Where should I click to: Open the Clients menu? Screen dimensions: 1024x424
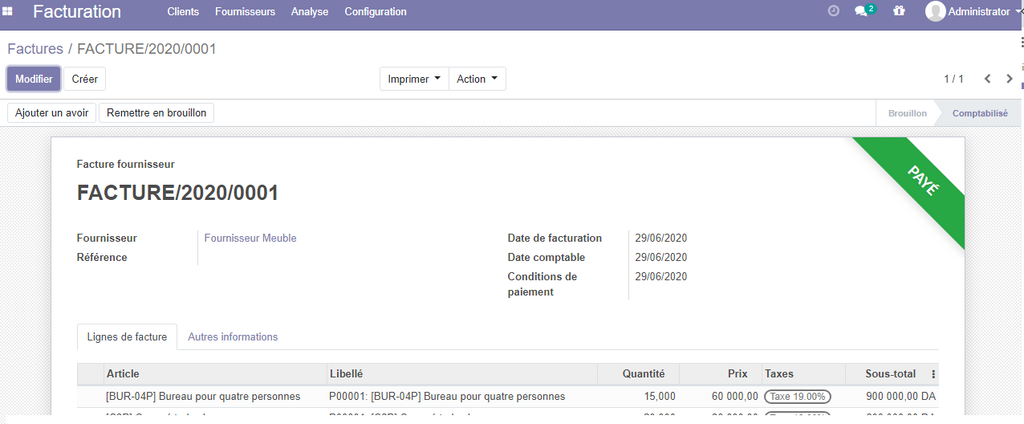tap(183, 12)
